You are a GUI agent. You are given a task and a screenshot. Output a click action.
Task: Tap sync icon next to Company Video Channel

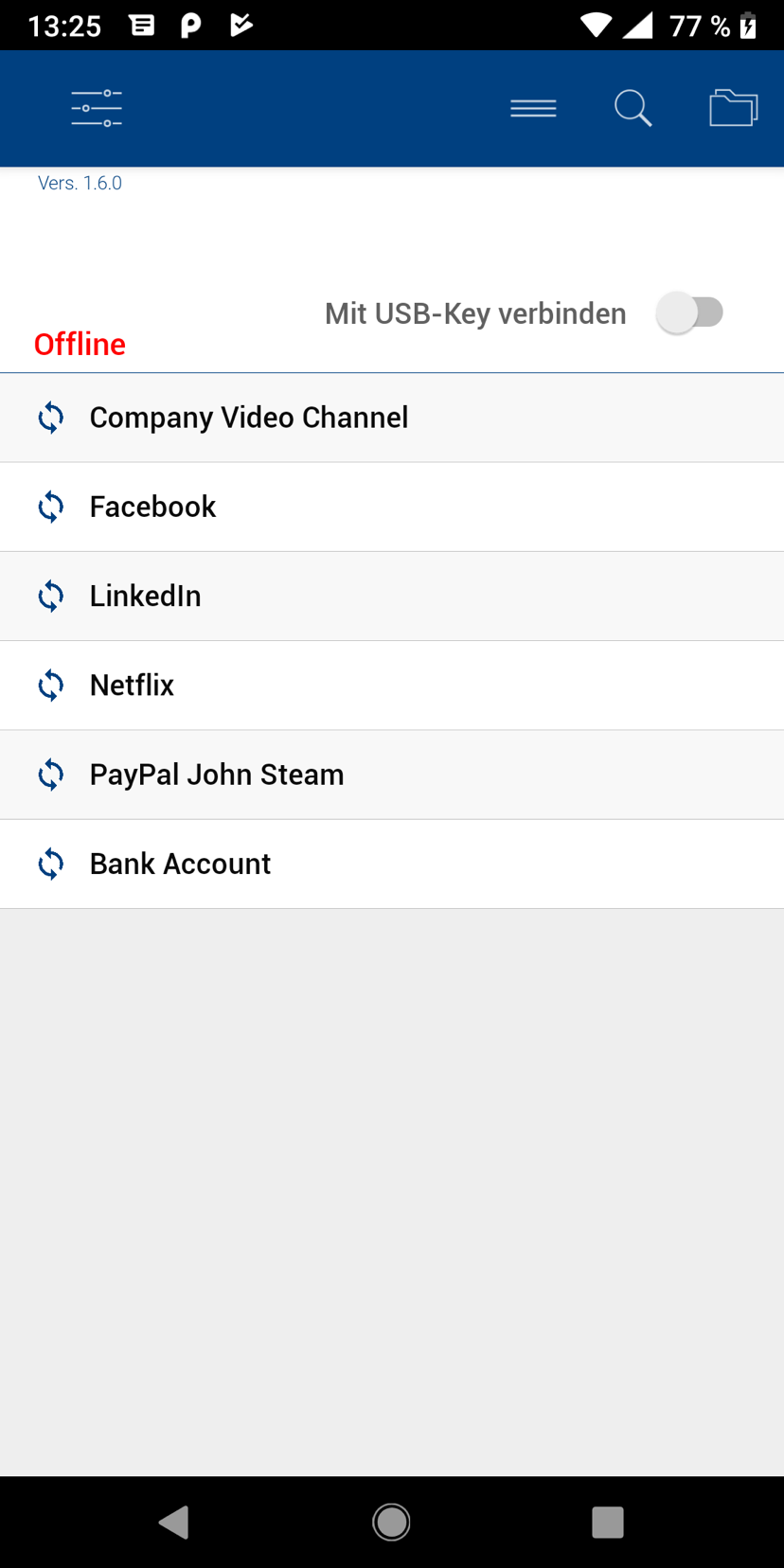click(x=51, y=418)
